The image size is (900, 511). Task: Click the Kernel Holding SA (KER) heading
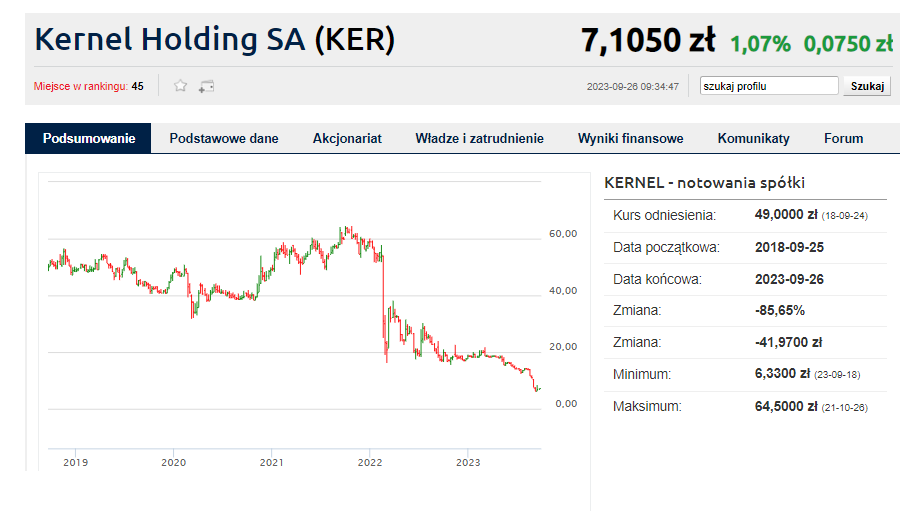click(x=215, y=40)
